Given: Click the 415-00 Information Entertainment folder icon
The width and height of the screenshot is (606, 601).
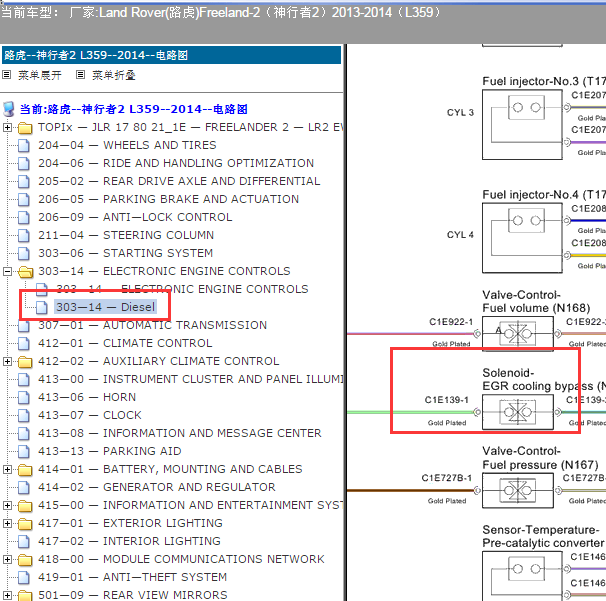Looking at the screenshot, I should 25,506.
